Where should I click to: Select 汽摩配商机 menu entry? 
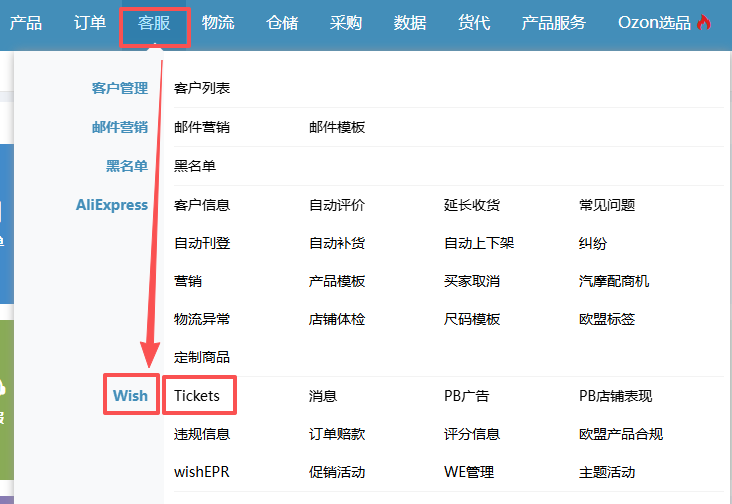point(614,281)
